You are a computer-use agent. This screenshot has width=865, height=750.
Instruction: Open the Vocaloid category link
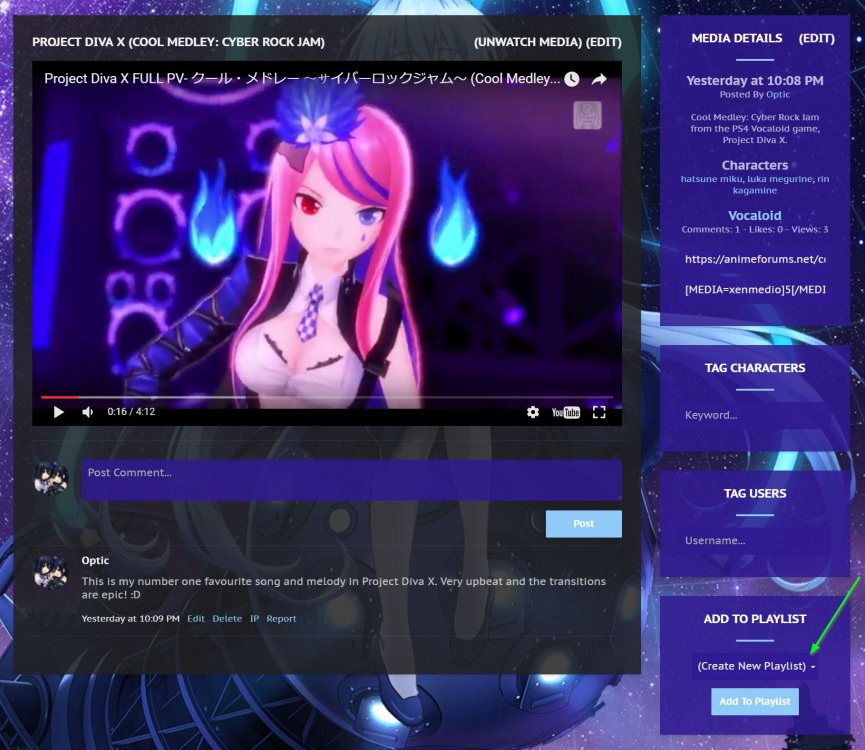pos(755,216)
